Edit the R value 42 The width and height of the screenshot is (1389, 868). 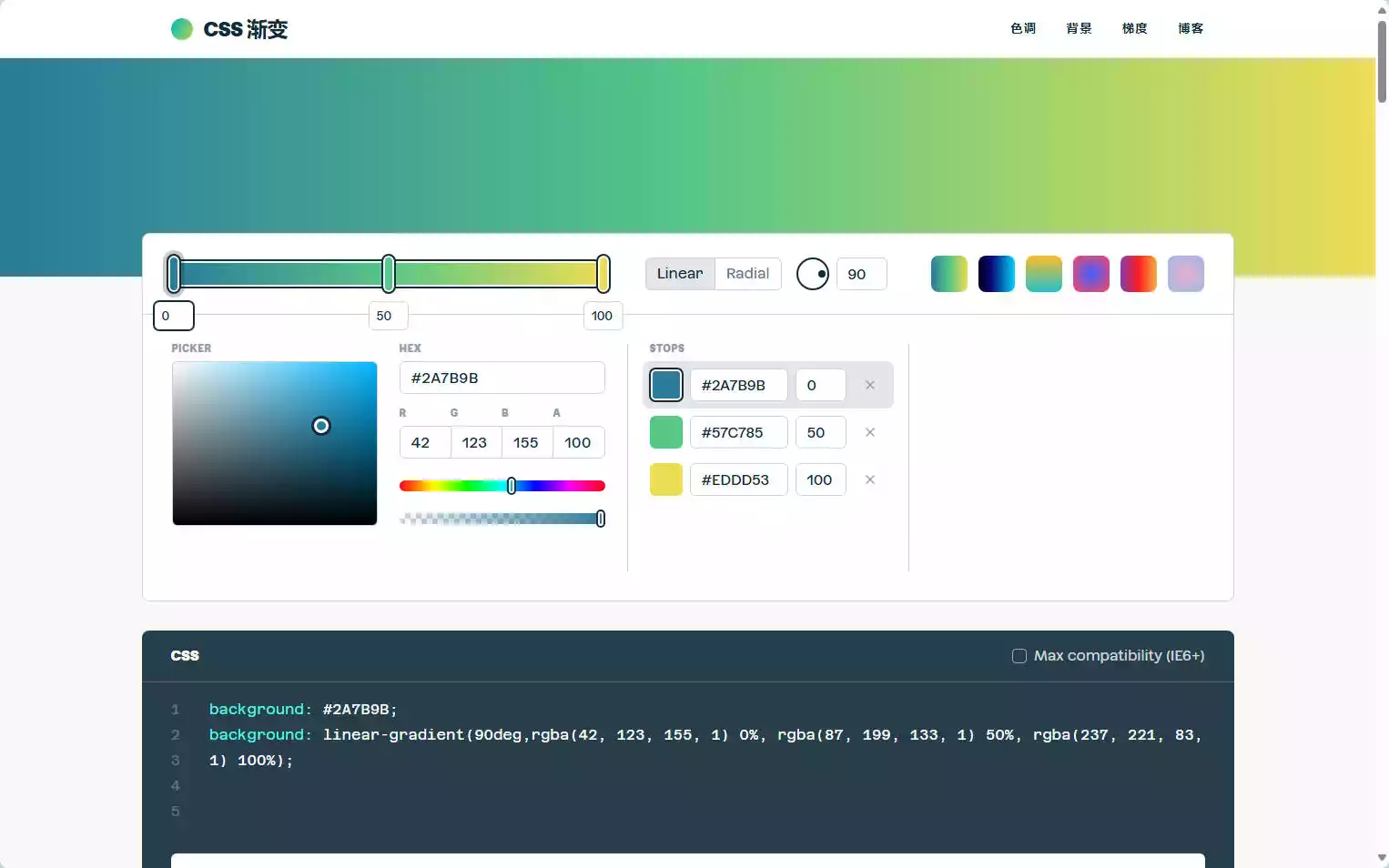point(425,442)
